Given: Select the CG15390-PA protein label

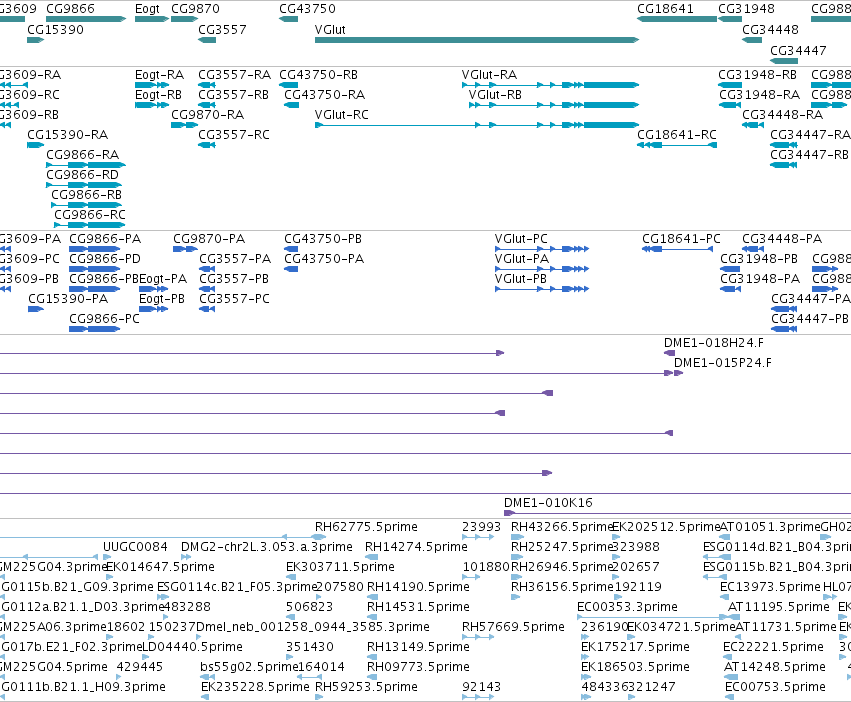Looking at the screenshot, I should (68, 299).
